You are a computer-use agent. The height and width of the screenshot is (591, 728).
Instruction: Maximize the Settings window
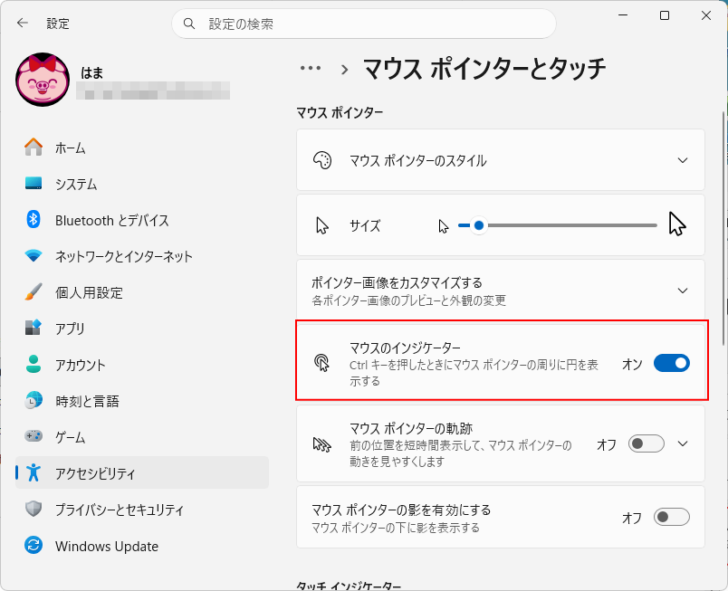[x=664, y=16]
